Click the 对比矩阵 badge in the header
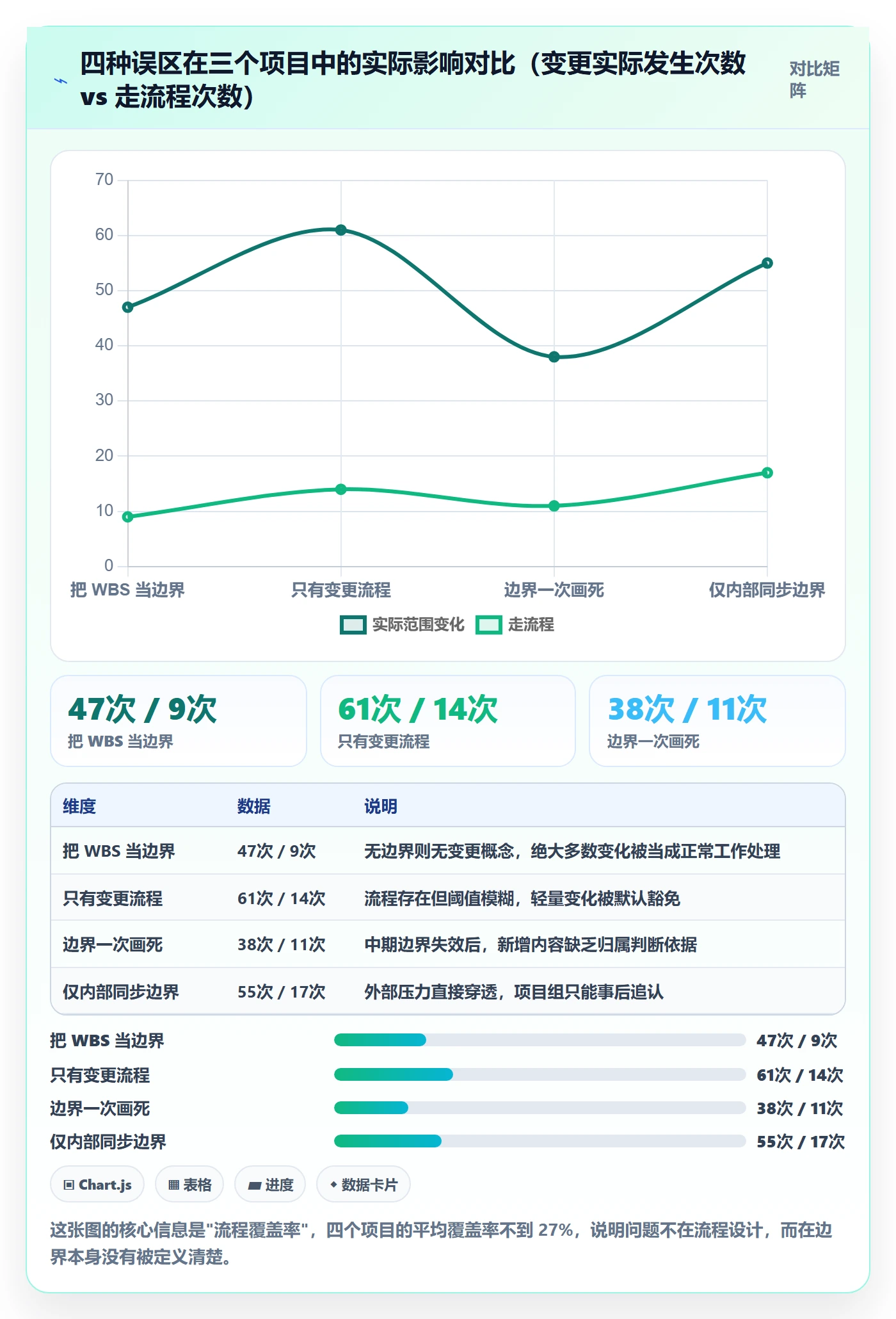The height and width of the screenshot is (1319, 896). (814, 79)
